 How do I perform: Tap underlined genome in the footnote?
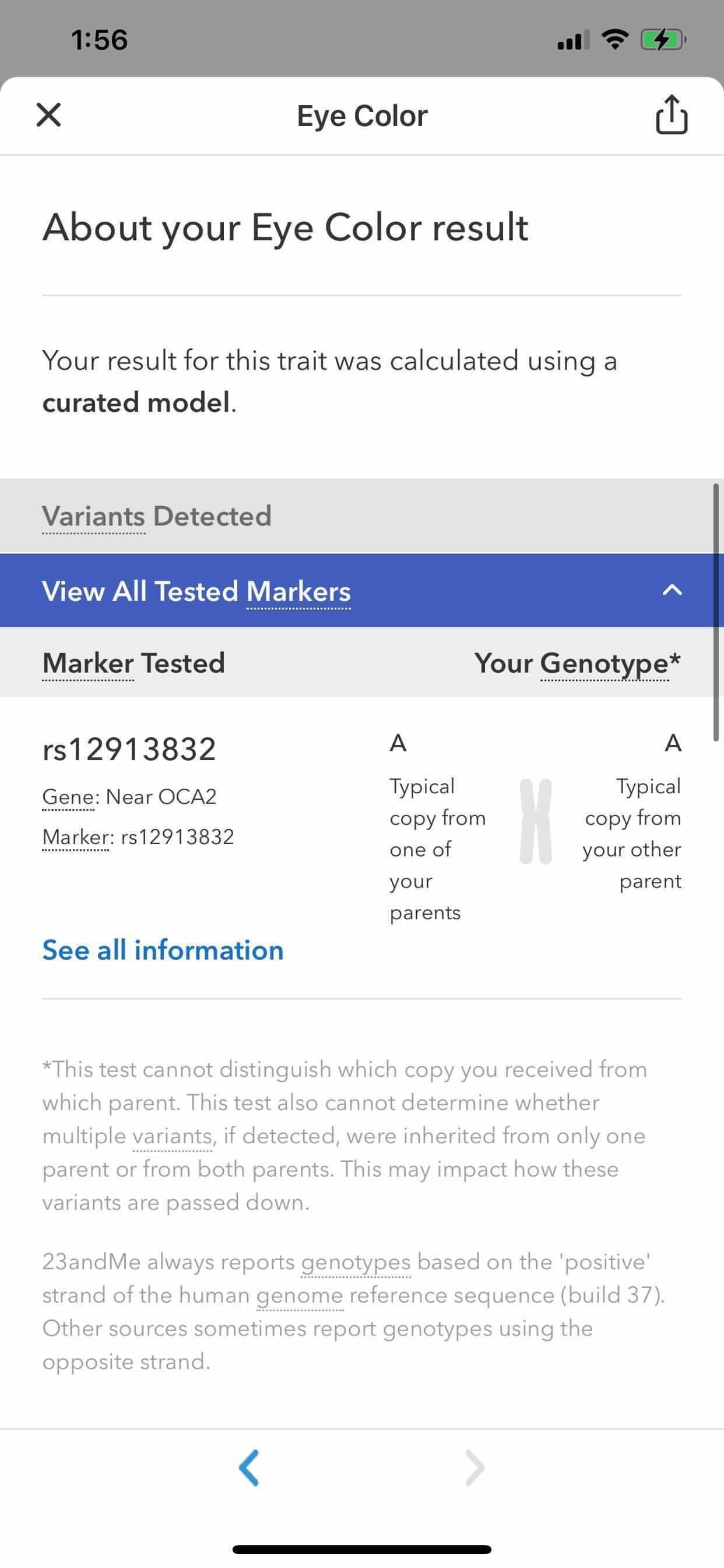pos(299,1296)
